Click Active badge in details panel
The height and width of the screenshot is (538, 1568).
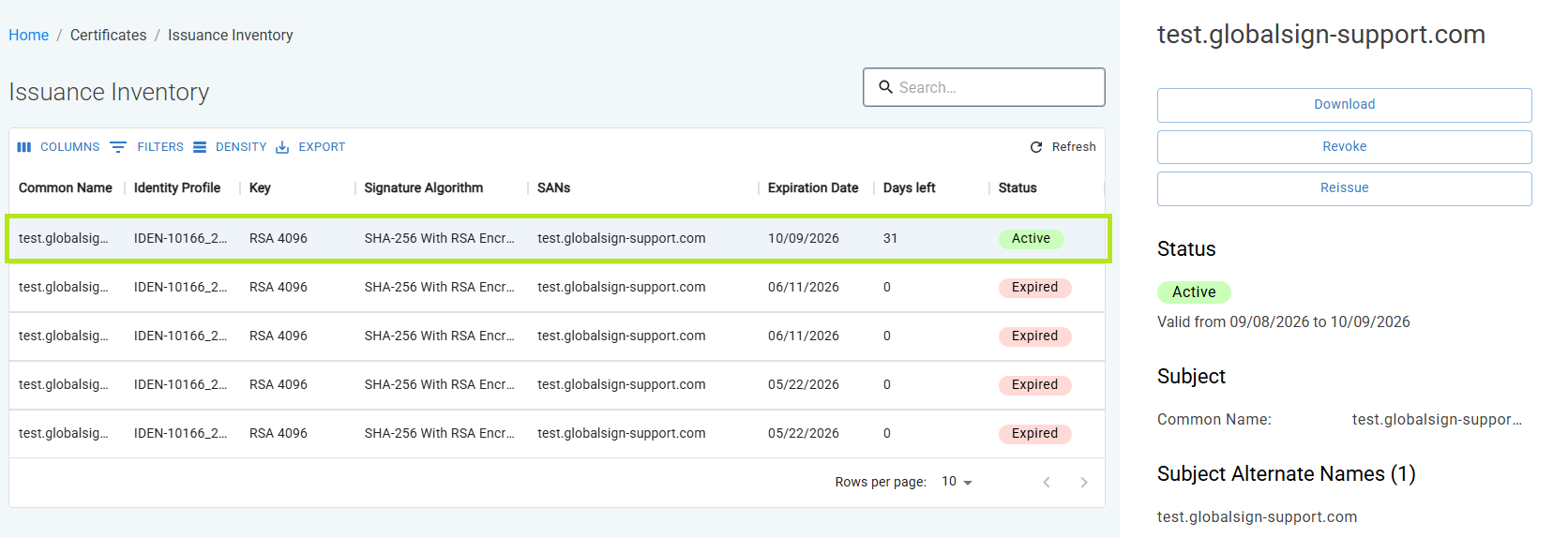point(1194,291)
